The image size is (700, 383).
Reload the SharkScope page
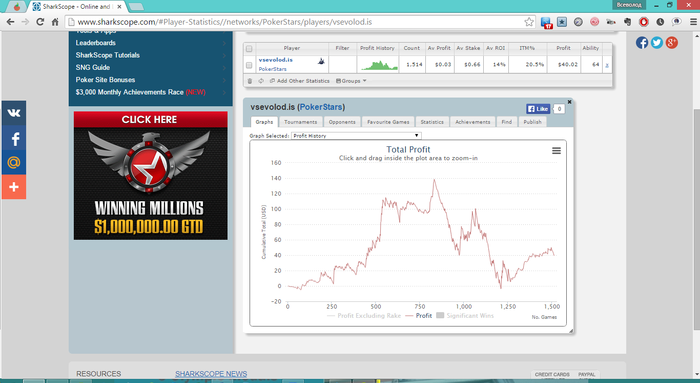(40, 22)
